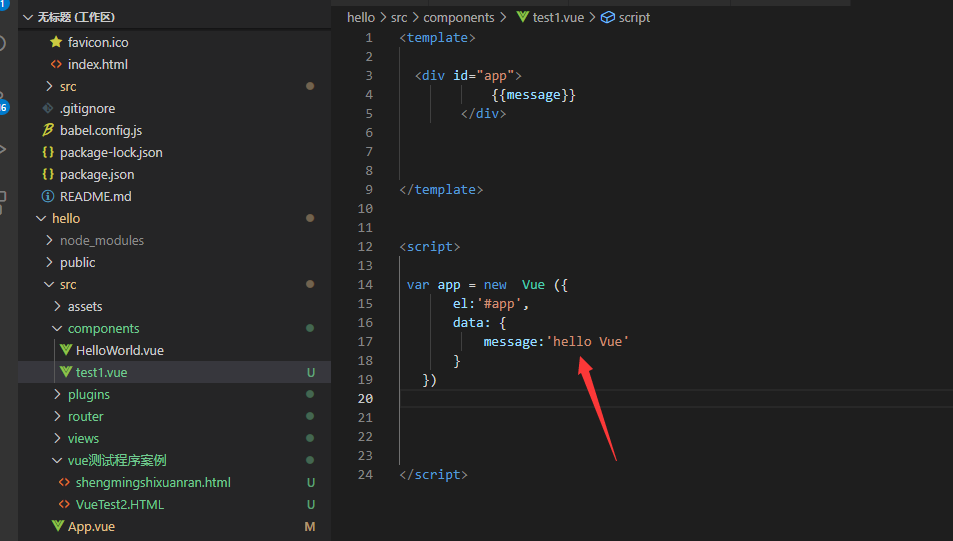Click the HTML icon beside VueTest2.HTML
953x541 pixels.
(x=64, y=504)
